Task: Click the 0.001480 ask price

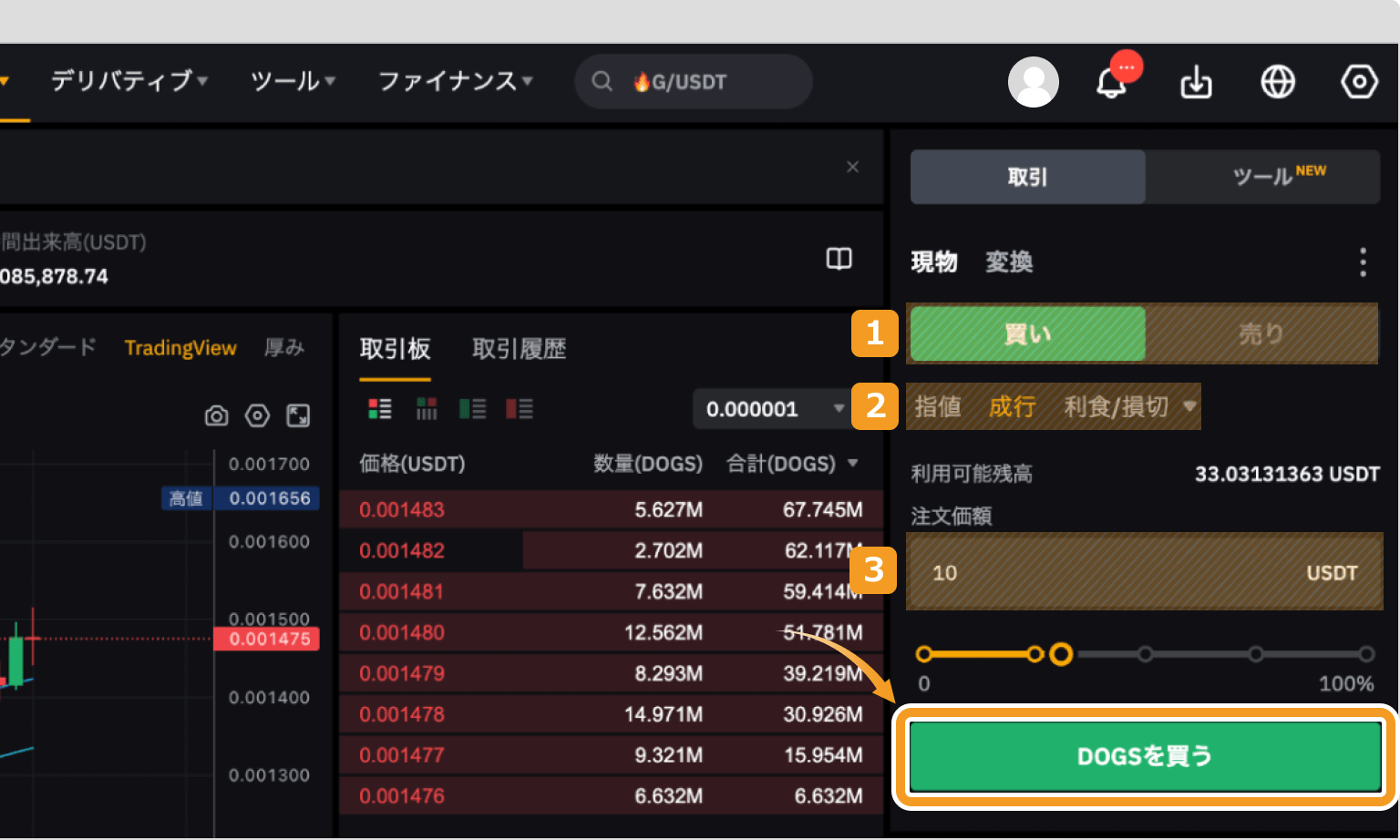Action: pos(402,633)
